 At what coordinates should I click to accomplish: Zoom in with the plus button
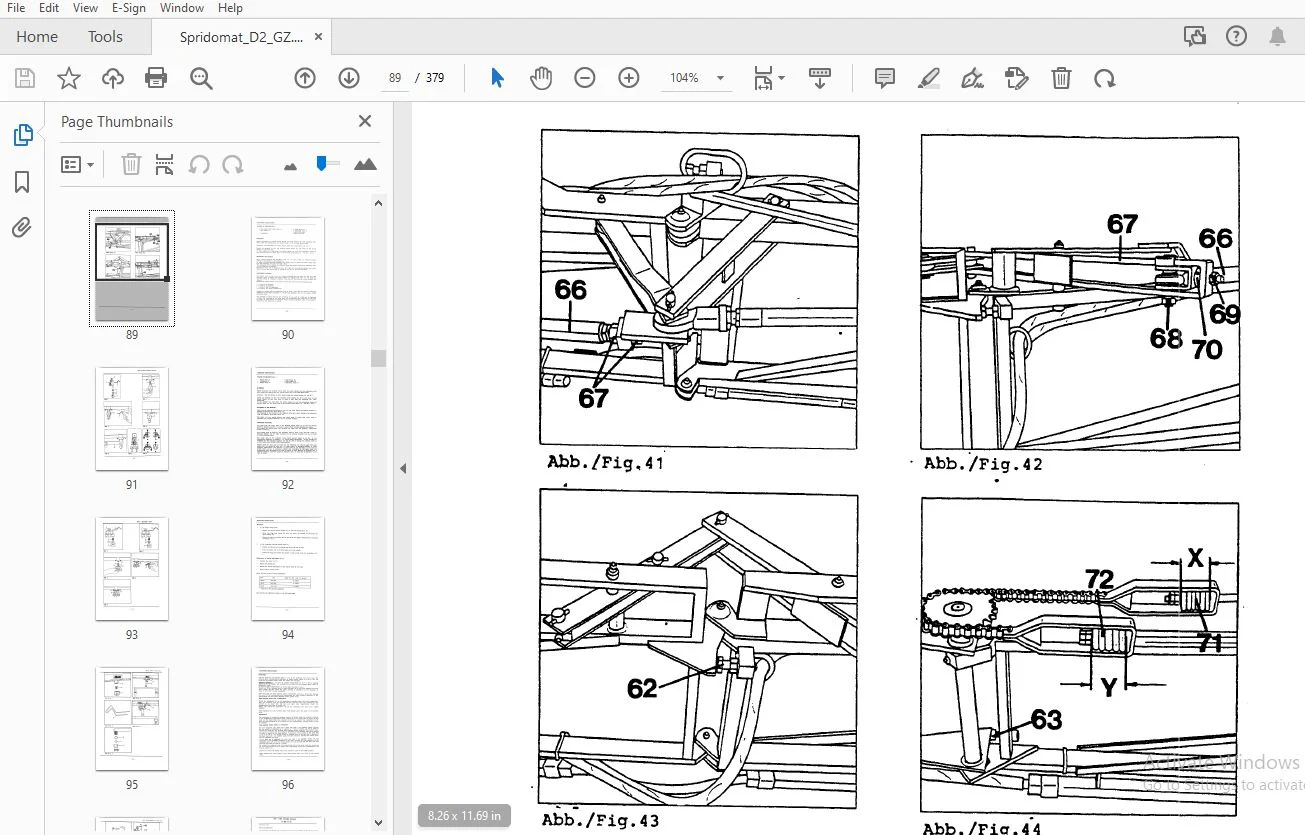tap(629, 78)
